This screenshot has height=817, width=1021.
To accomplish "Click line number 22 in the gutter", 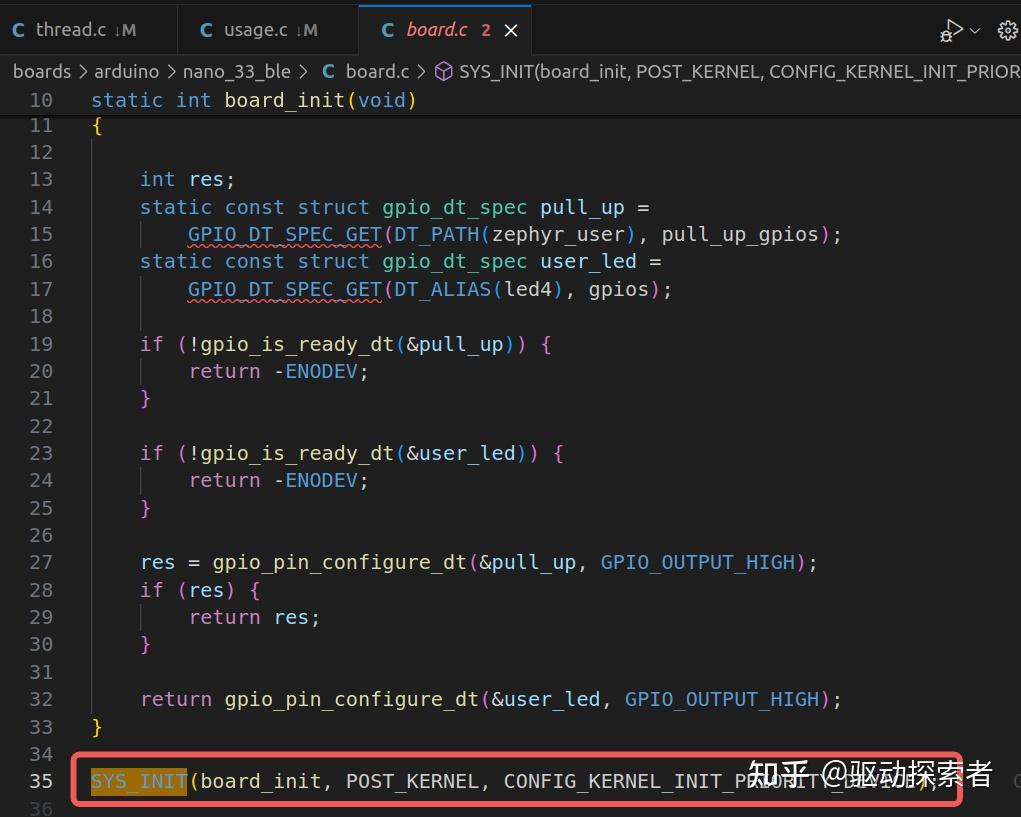I will (x=41, y=426).
